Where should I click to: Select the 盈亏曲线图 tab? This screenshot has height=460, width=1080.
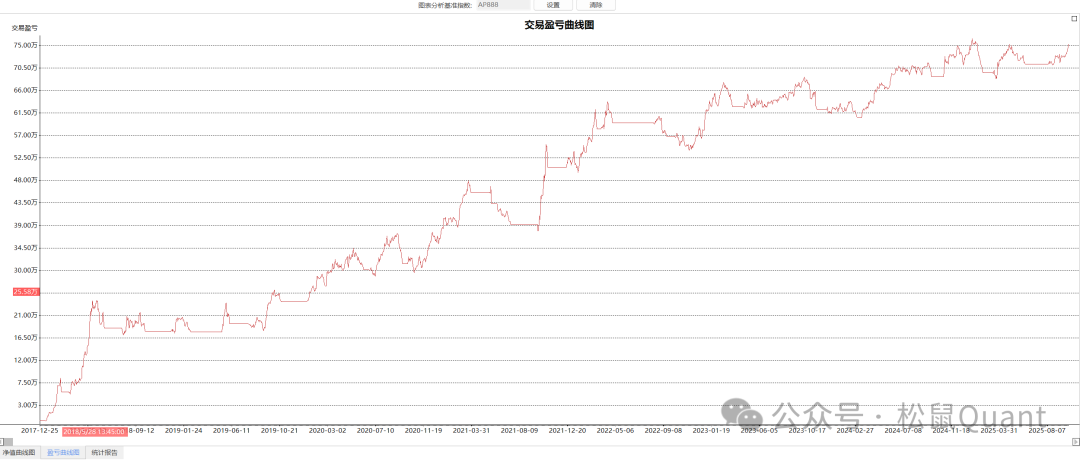click(62, 453)
